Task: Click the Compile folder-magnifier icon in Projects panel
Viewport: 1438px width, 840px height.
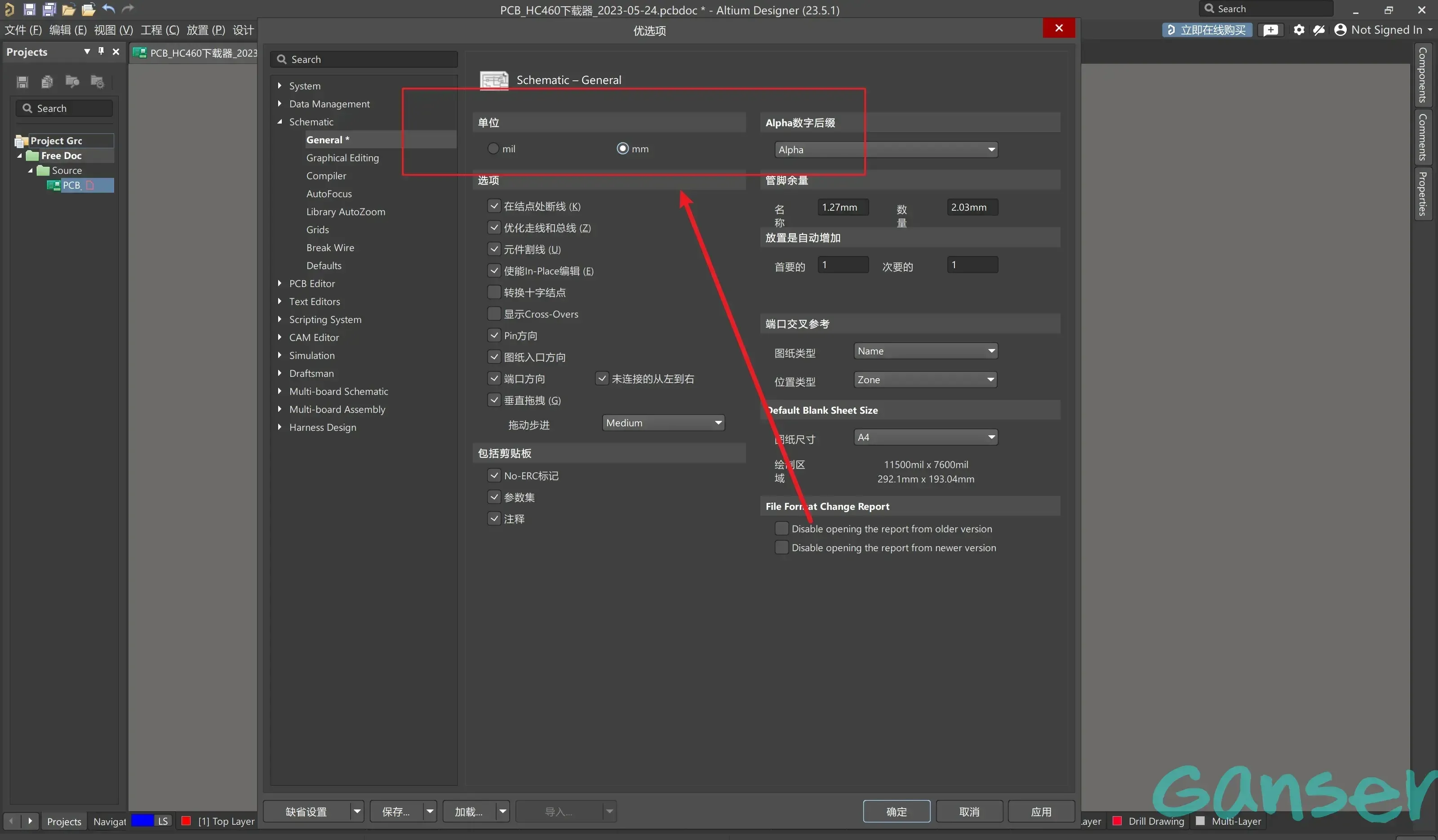Action: pyautogui.click(x=72, y=82)
